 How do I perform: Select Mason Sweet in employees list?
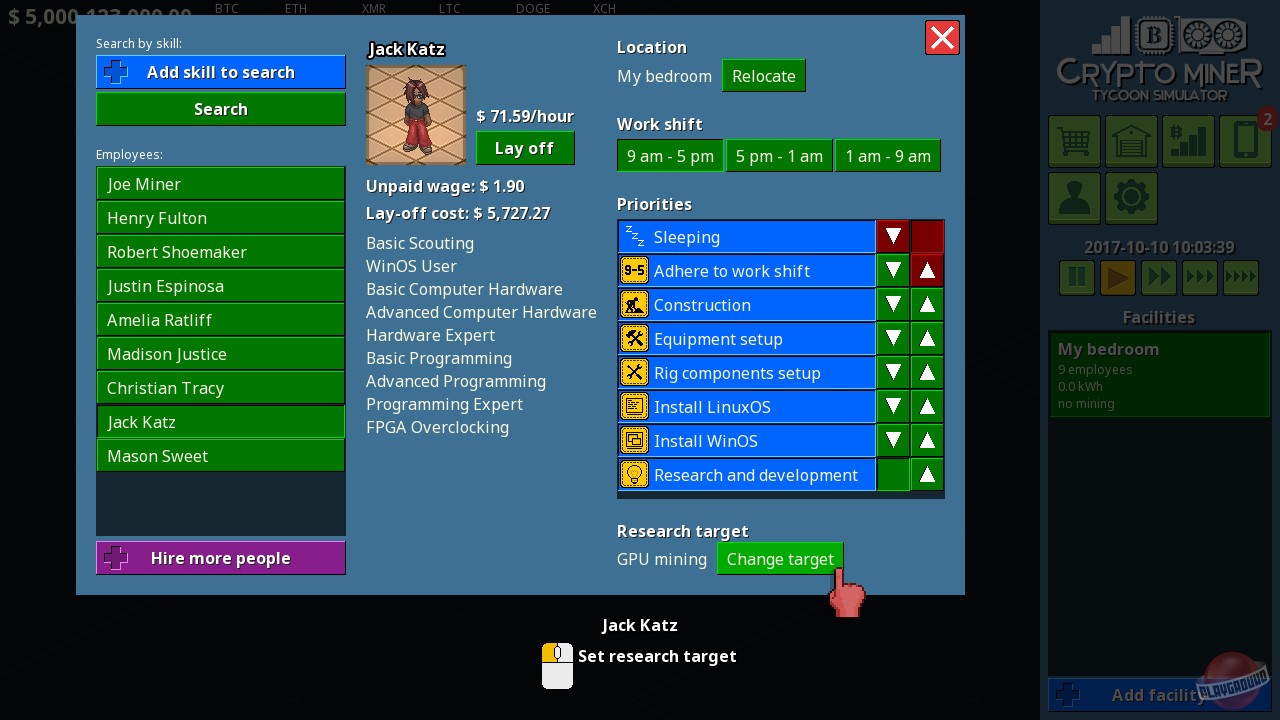pos(220,456)
